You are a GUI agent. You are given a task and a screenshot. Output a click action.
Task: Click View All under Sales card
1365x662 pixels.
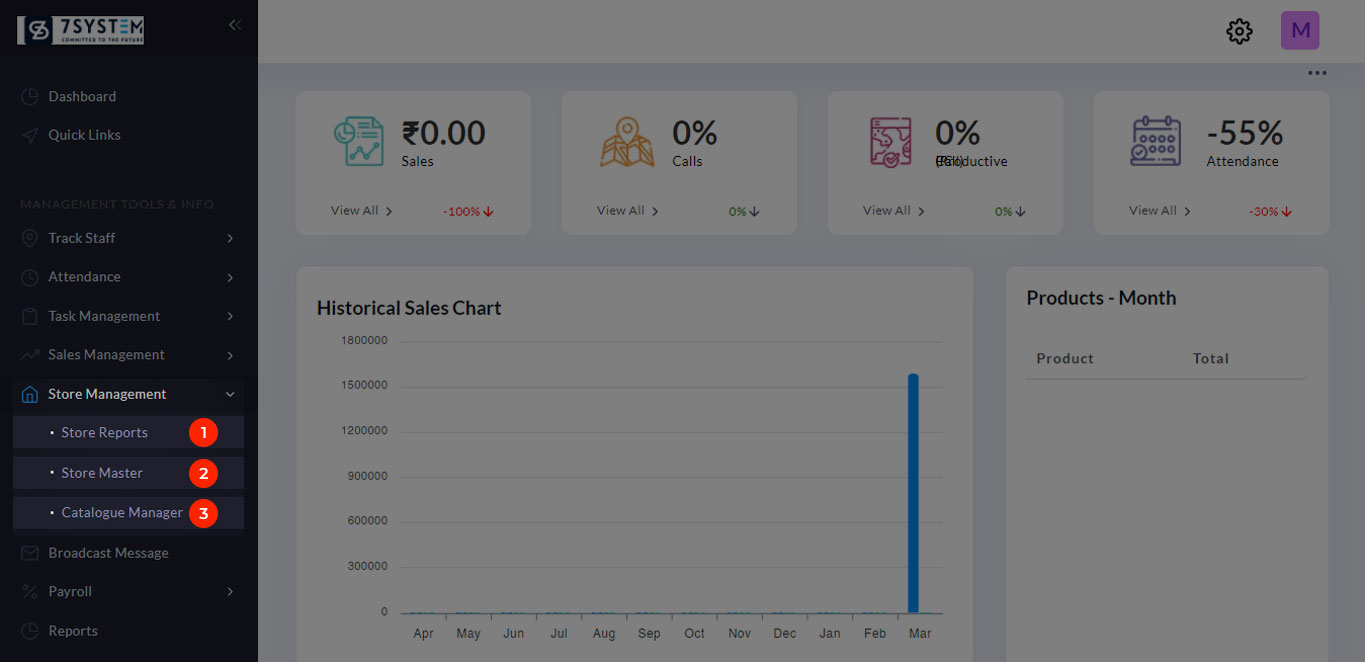click(361, 211)
